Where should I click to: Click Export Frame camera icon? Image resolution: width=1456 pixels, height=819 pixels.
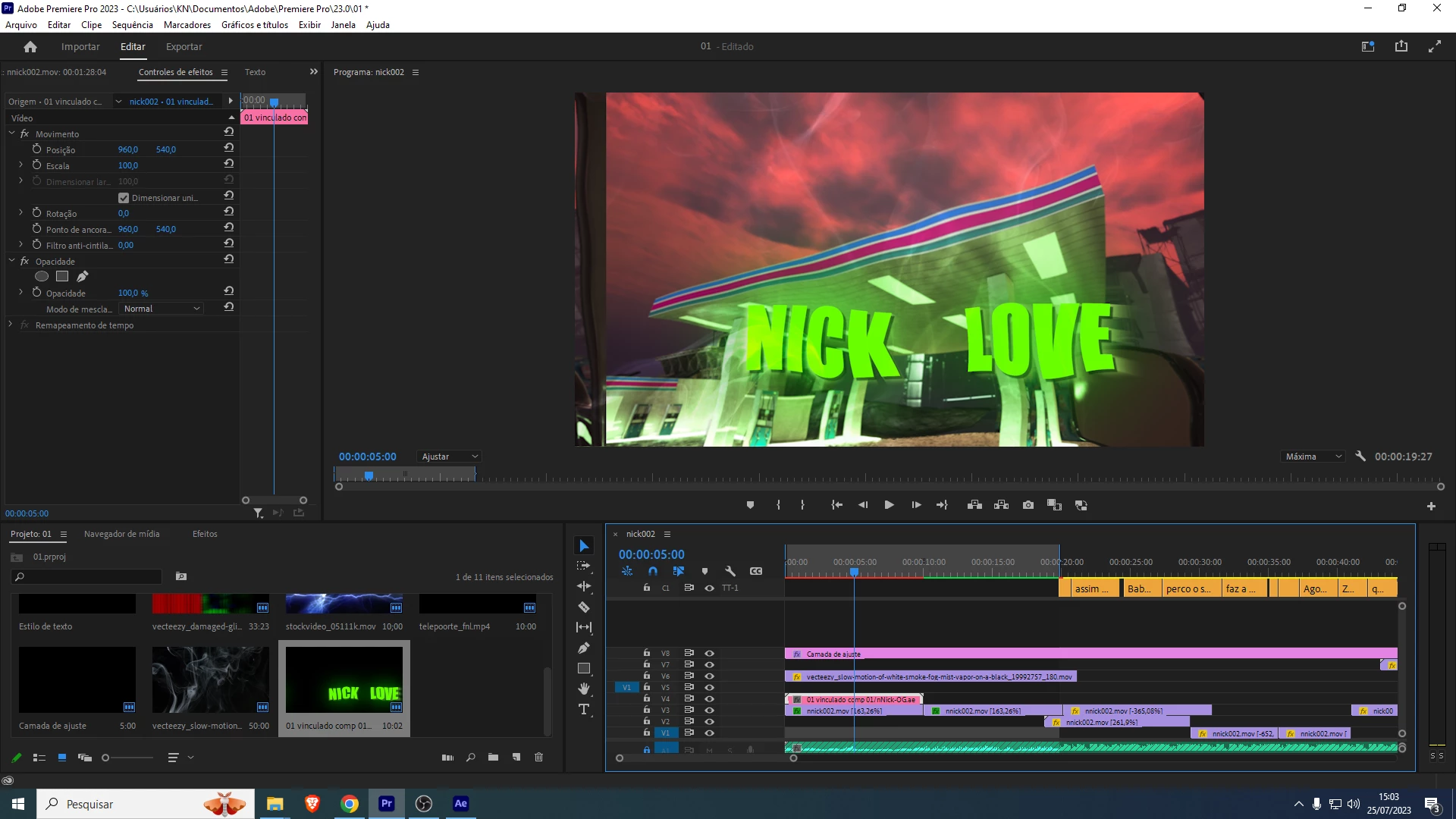pyautogui.click(x=1028, y=505)
